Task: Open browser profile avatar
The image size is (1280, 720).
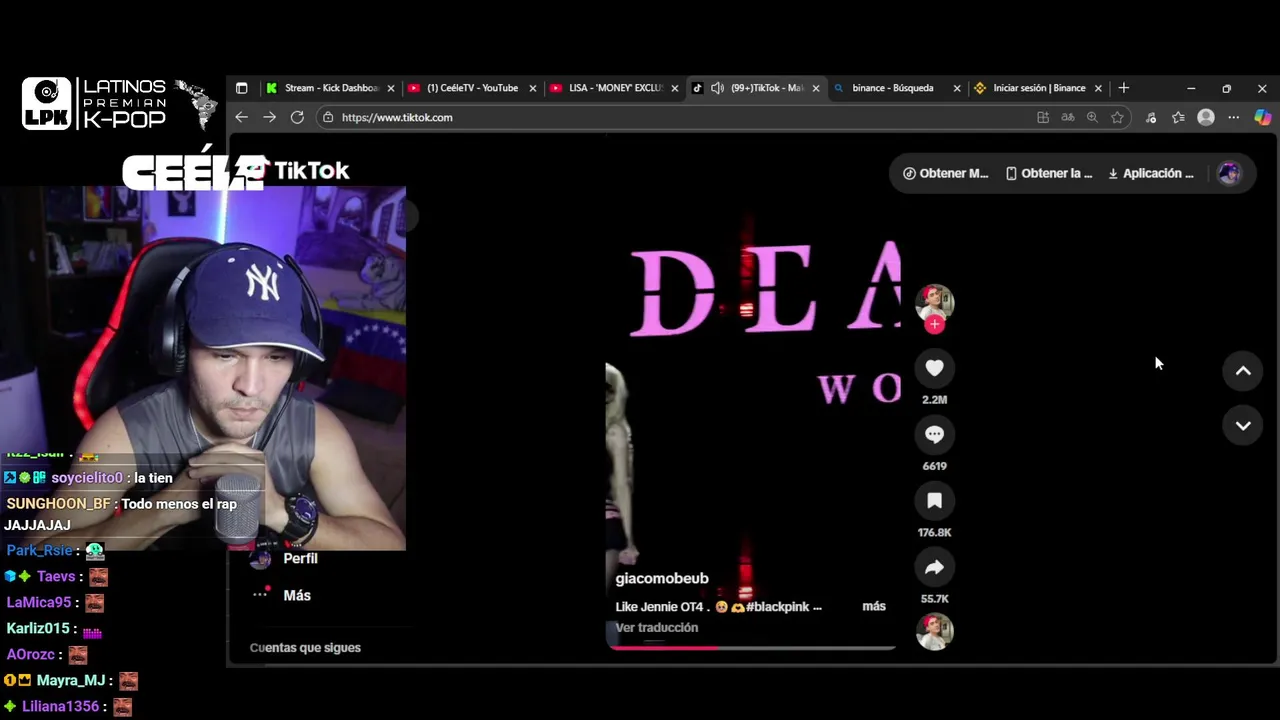Action: (1206, 117)
